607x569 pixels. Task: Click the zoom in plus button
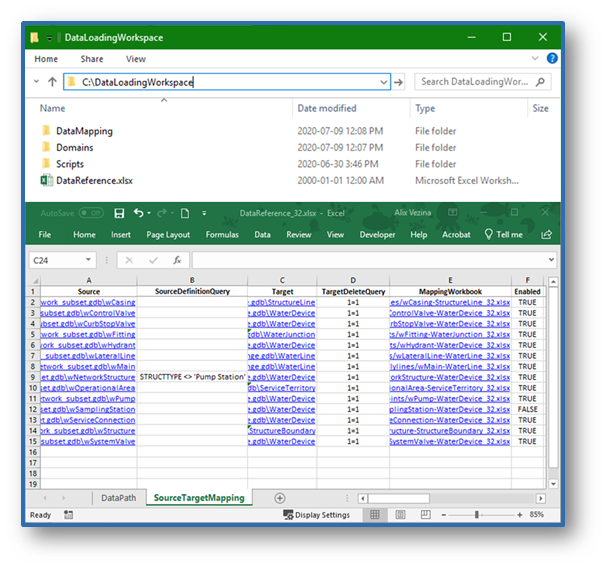point(520,515)
